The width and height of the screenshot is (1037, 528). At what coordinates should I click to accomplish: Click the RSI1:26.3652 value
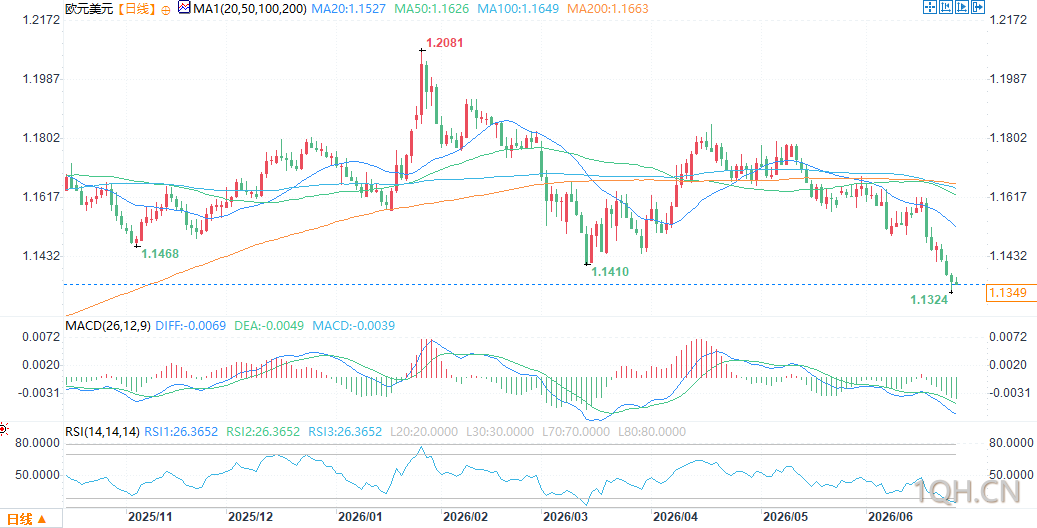pyautogui.click(x=183, y=432)
